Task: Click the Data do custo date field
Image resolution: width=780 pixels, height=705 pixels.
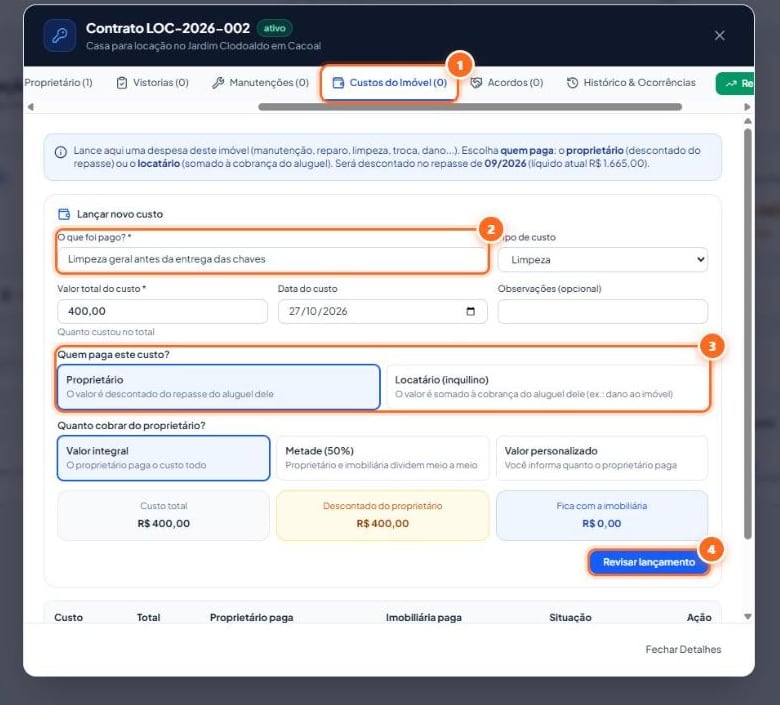Action: pyautogui.click(x=382, y=311)
